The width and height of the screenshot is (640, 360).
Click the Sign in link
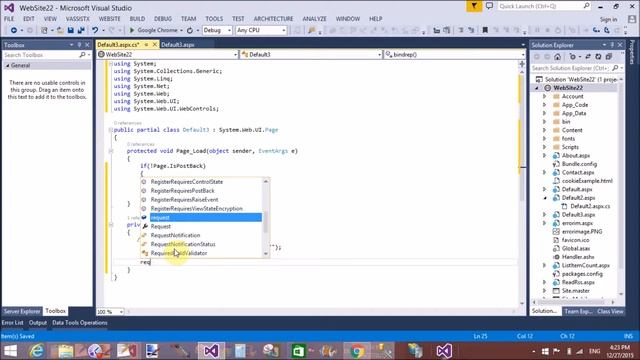[608, 19]
